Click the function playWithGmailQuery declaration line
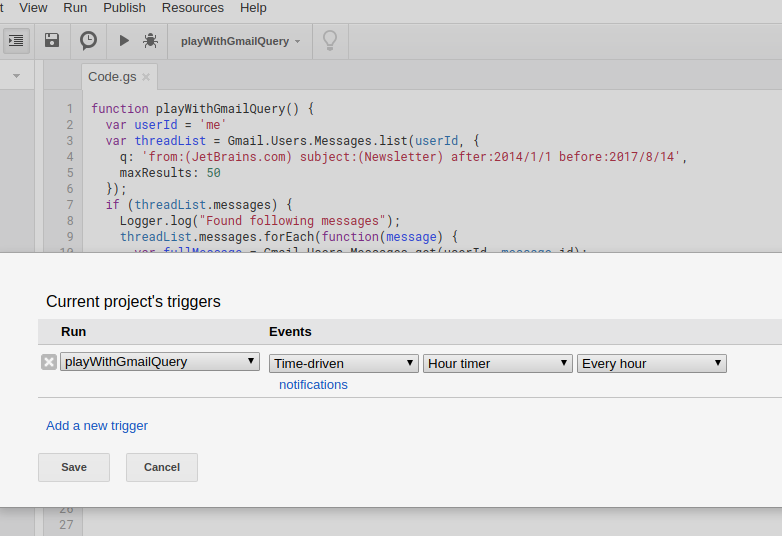The image size is (782, 536). click(202, 109)
